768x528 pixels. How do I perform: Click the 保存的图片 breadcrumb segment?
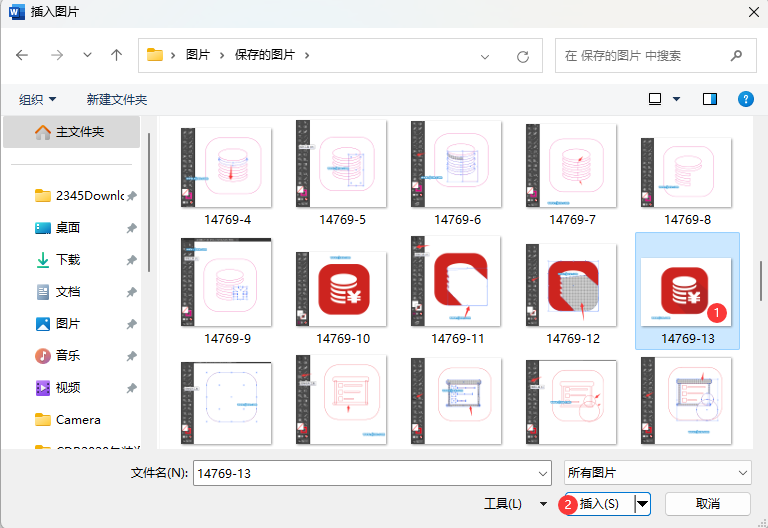265,55
